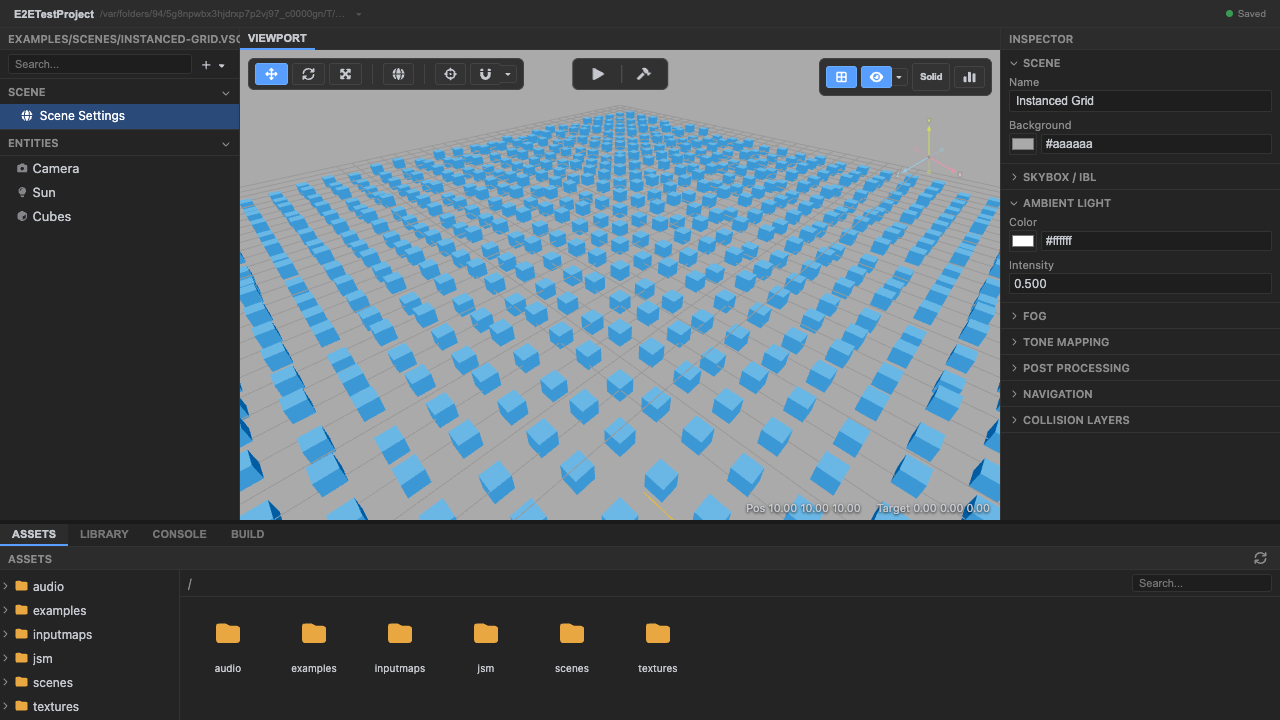1280x720 pixels.
Task: Collapse the SCENE section in hierarchy
Action: [x=226, y=92]
